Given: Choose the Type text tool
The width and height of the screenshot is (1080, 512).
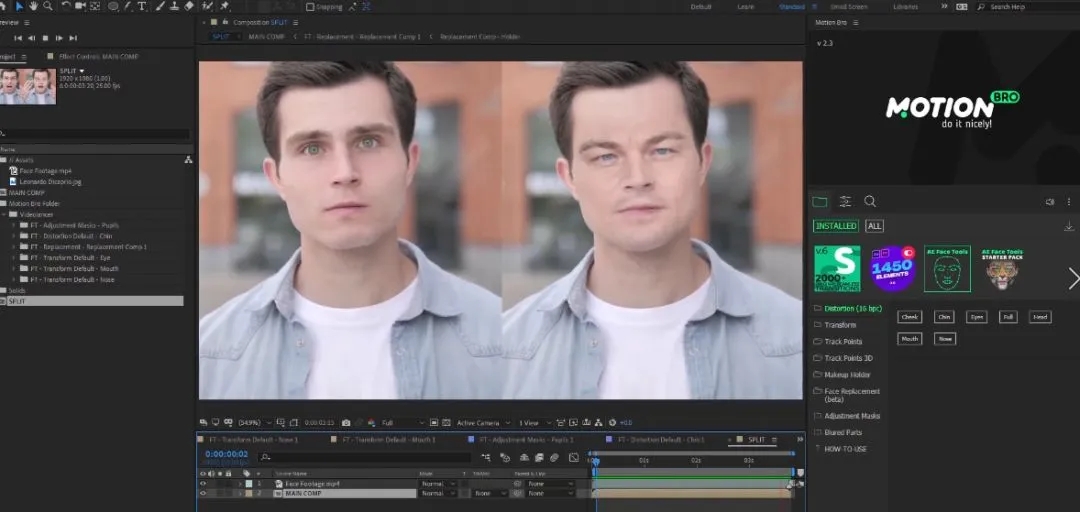Looking at the screenshot, I should point(142,6).
